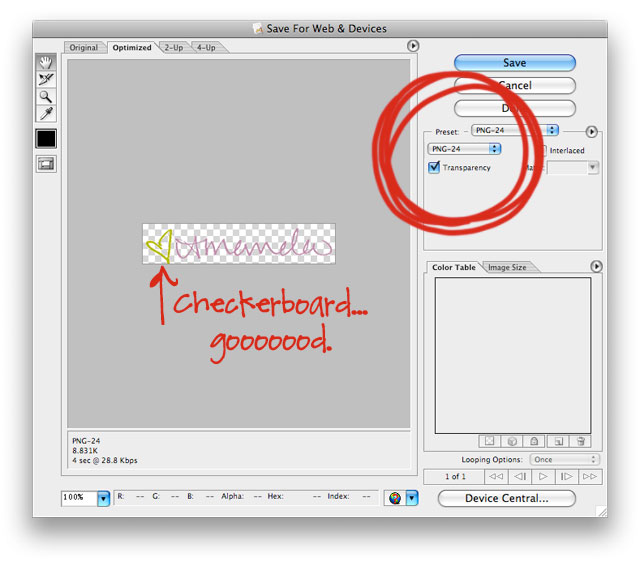Open the Color Table flyout menu arrow
The width and height of the screenshot is (640, 562).
click(596, 267)
